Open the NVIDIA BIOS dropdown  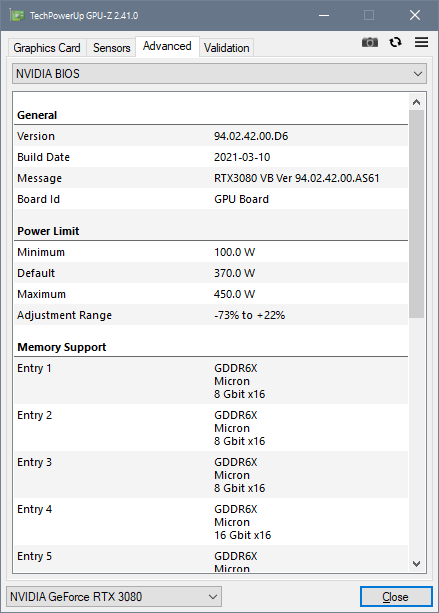219,73
